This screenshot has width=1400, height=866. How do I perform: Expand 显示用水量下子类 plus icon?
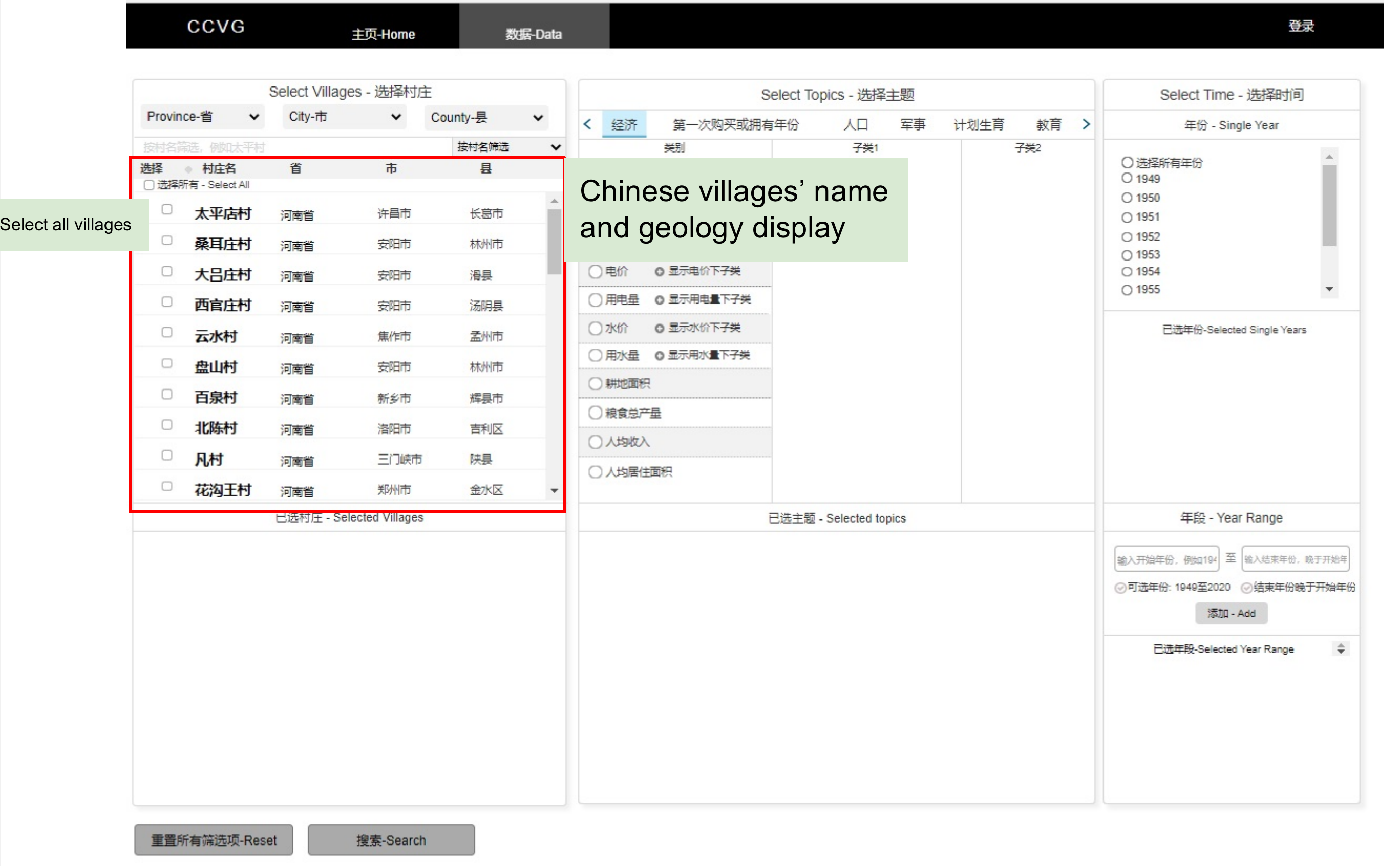pyautogui.click(x=659, y=356)
